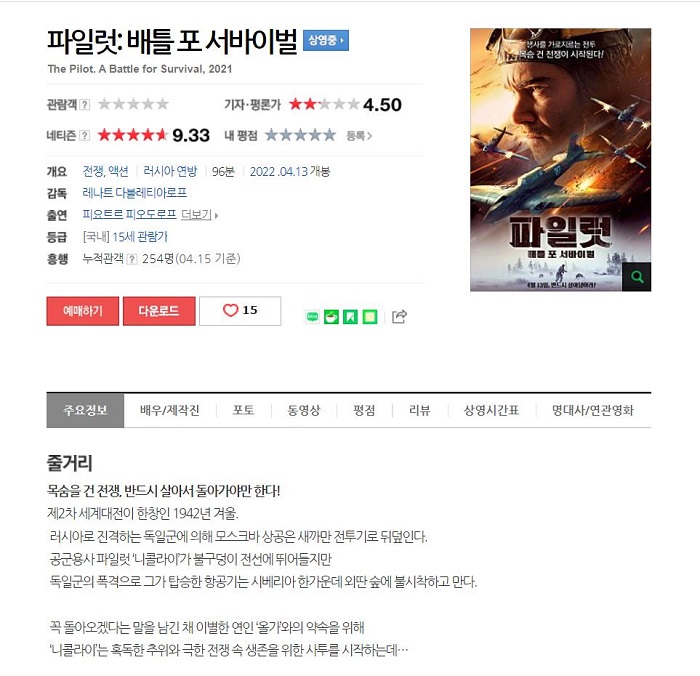Image resolution: width=700 pixels, height=676 pixels.
Task: Toggle the heart like button showing 15
Action: (x=240, y=311)
